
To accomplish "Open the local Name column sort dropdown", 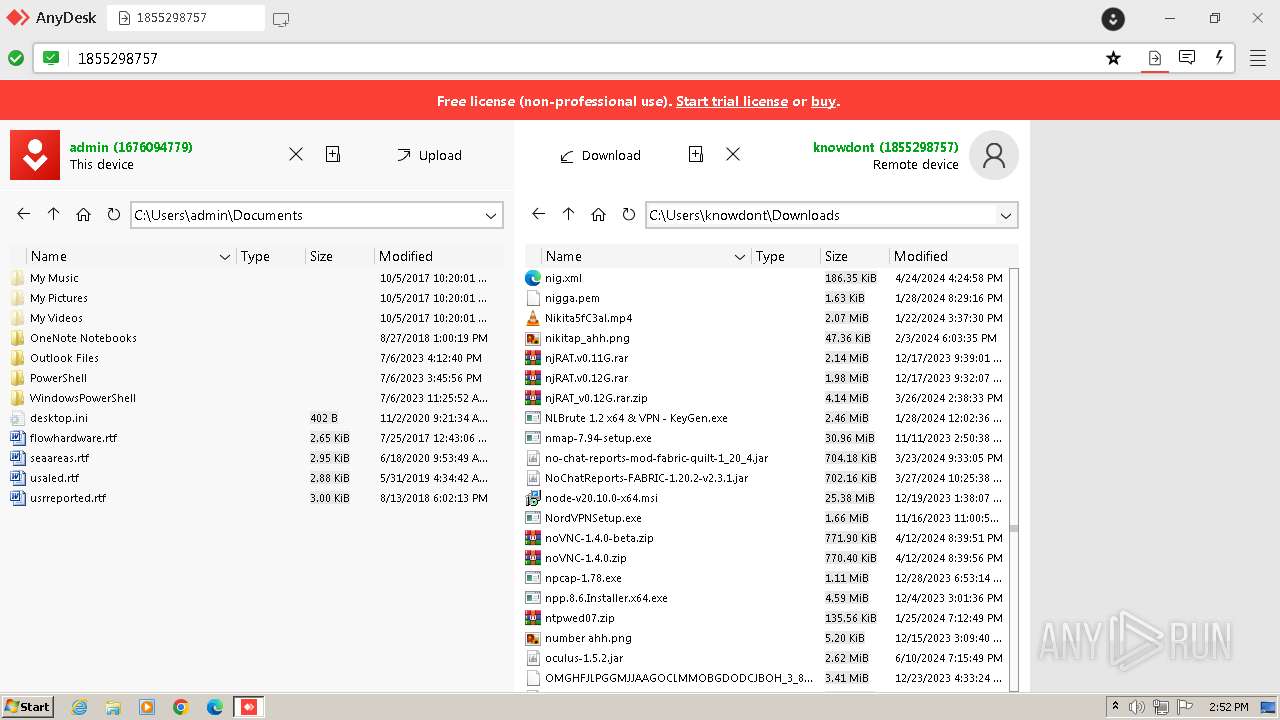I will [x=225, y=257].
